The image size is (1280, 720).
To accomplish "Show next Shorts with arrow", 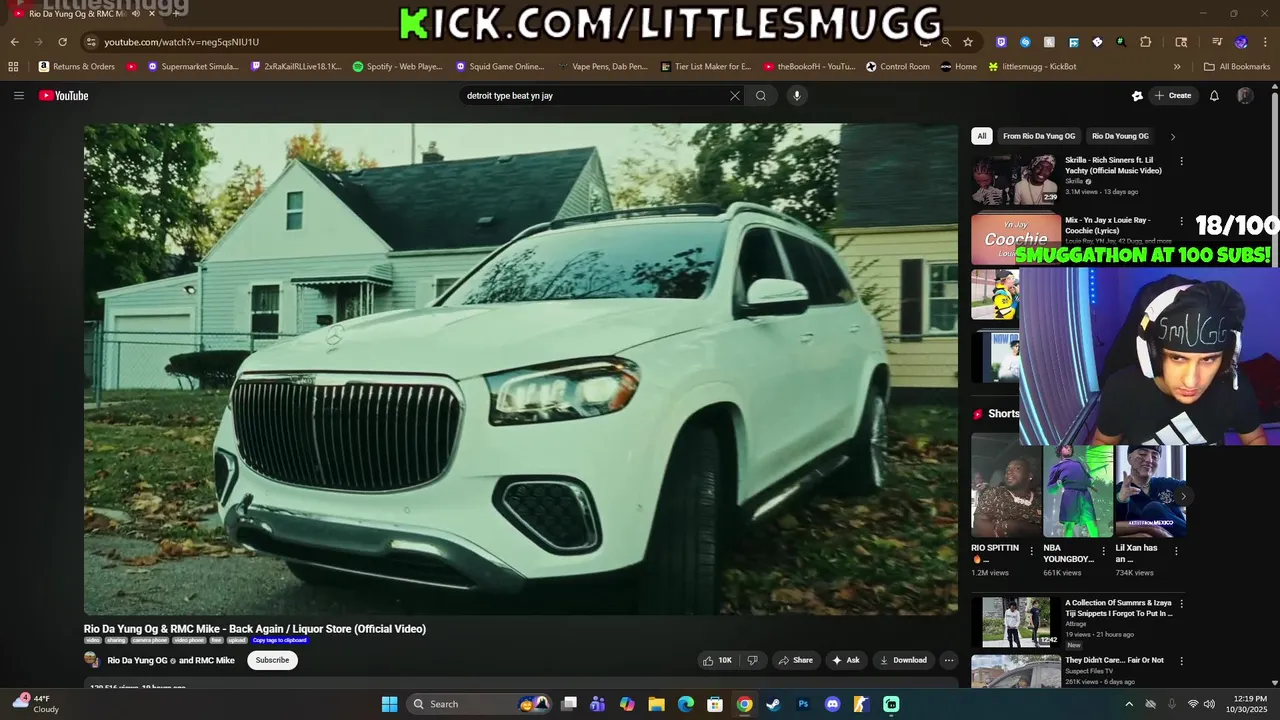I will 1183,496.
